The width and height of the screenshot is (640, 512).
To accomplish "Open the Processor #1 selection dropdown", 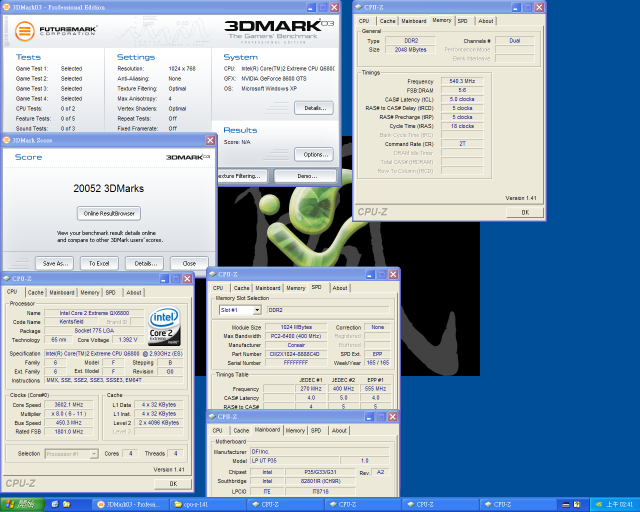I will click(94, 454).
